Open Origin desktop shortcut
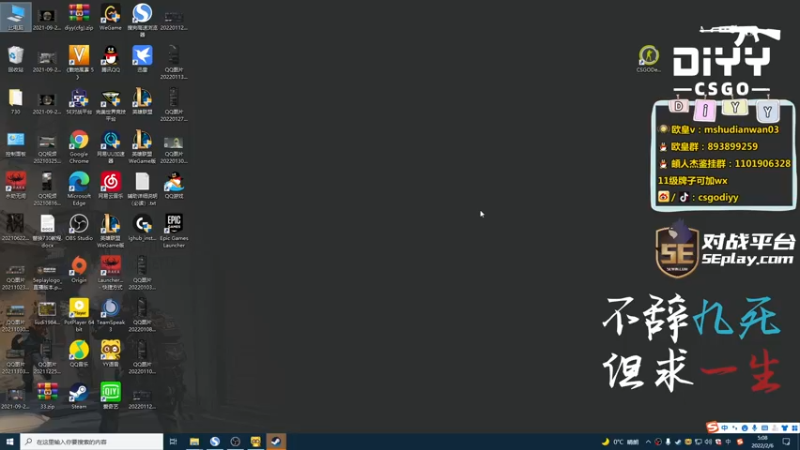Image resolution: width=800 pixels, height=450 pixels. click(x=79, y=269)
